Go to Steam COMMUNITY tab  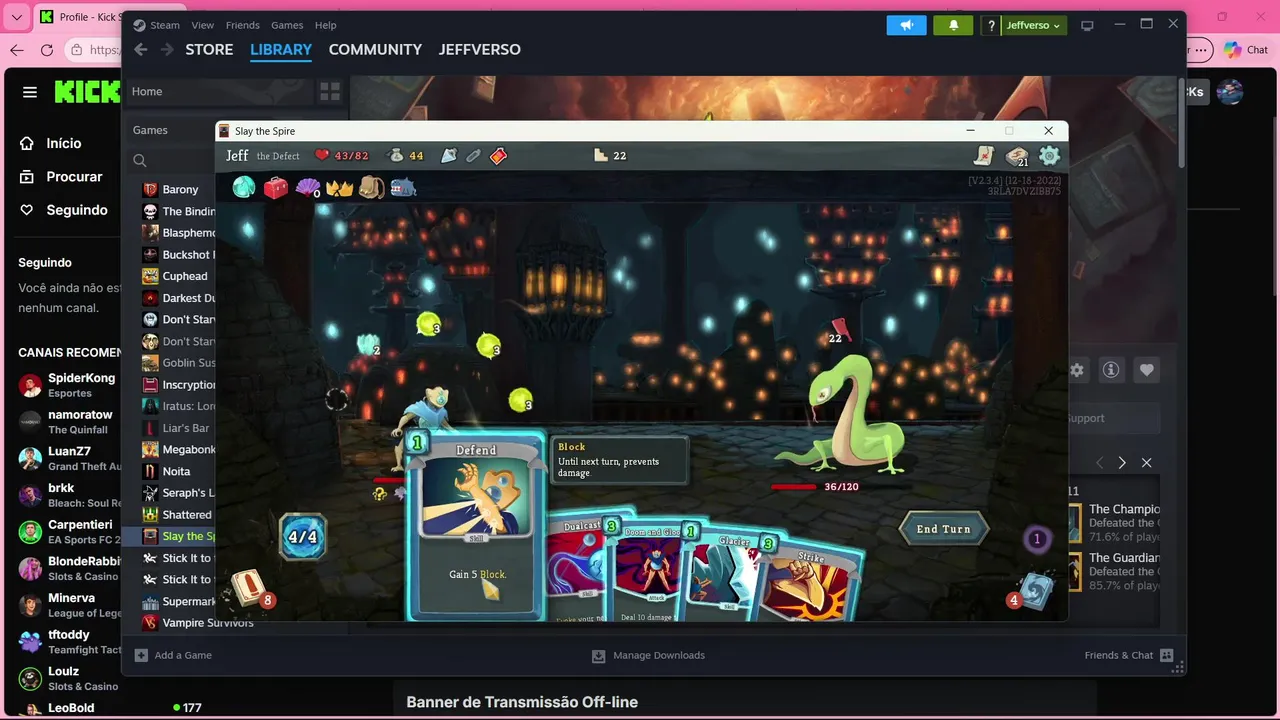coord(375,49)
